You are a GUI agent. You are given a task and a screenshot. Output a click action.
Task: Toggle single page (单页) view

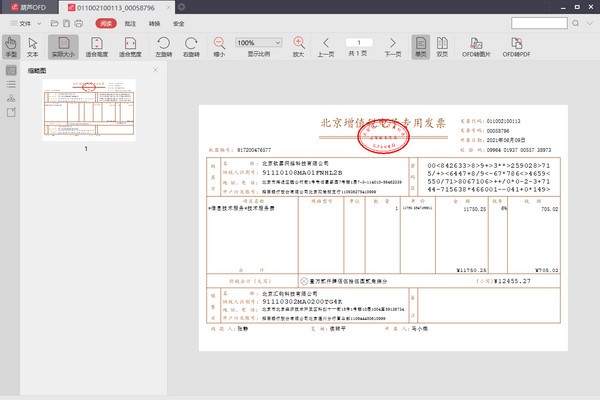click(x=421, y=47)
